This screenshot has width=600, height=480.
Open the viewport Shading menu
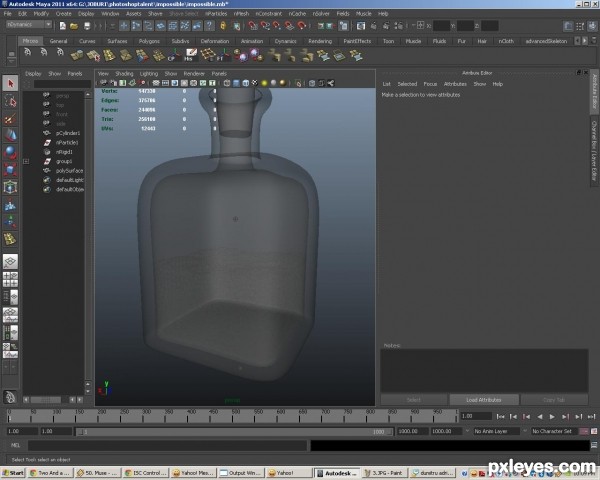124,73
